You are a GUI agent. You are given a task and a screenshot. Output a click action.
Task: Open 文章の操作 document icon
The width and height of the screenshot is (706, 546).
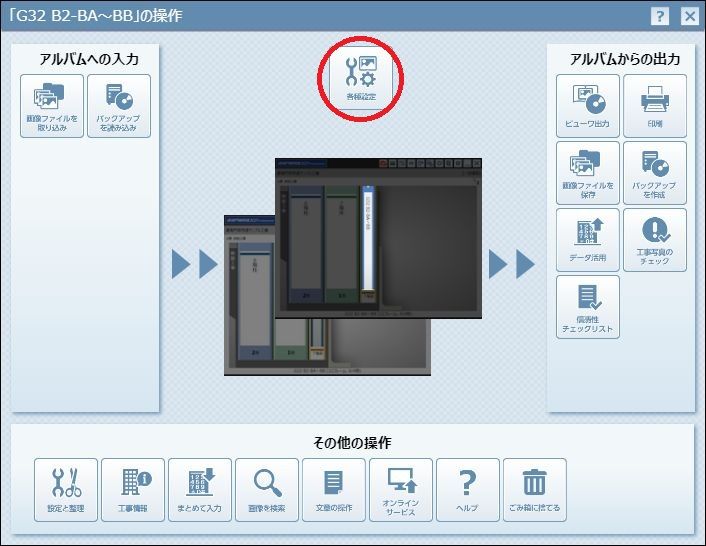(x=334, y=490)
